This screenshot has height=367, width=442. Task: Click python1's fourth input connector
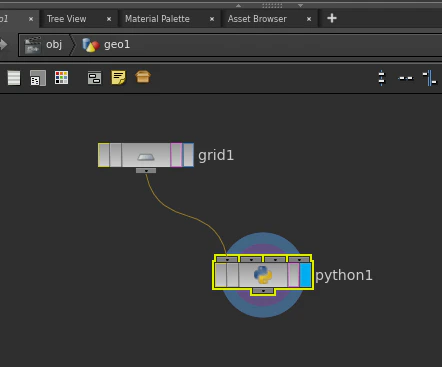point(299,259)
